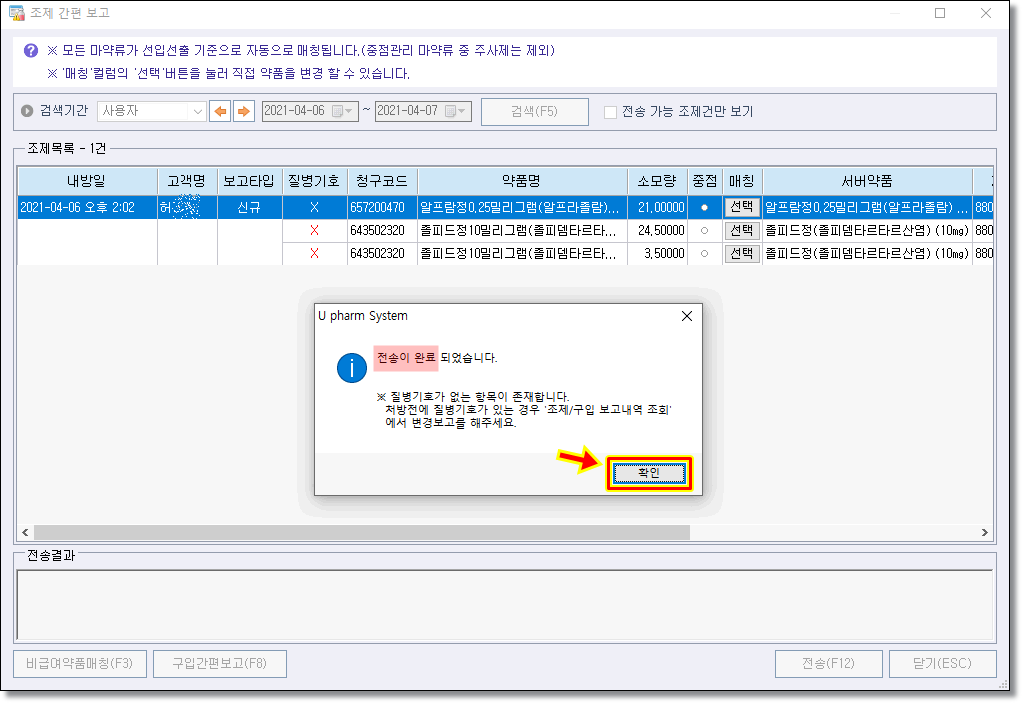
Task: Click the purple help question mark icon
Action: click(31, 50)
